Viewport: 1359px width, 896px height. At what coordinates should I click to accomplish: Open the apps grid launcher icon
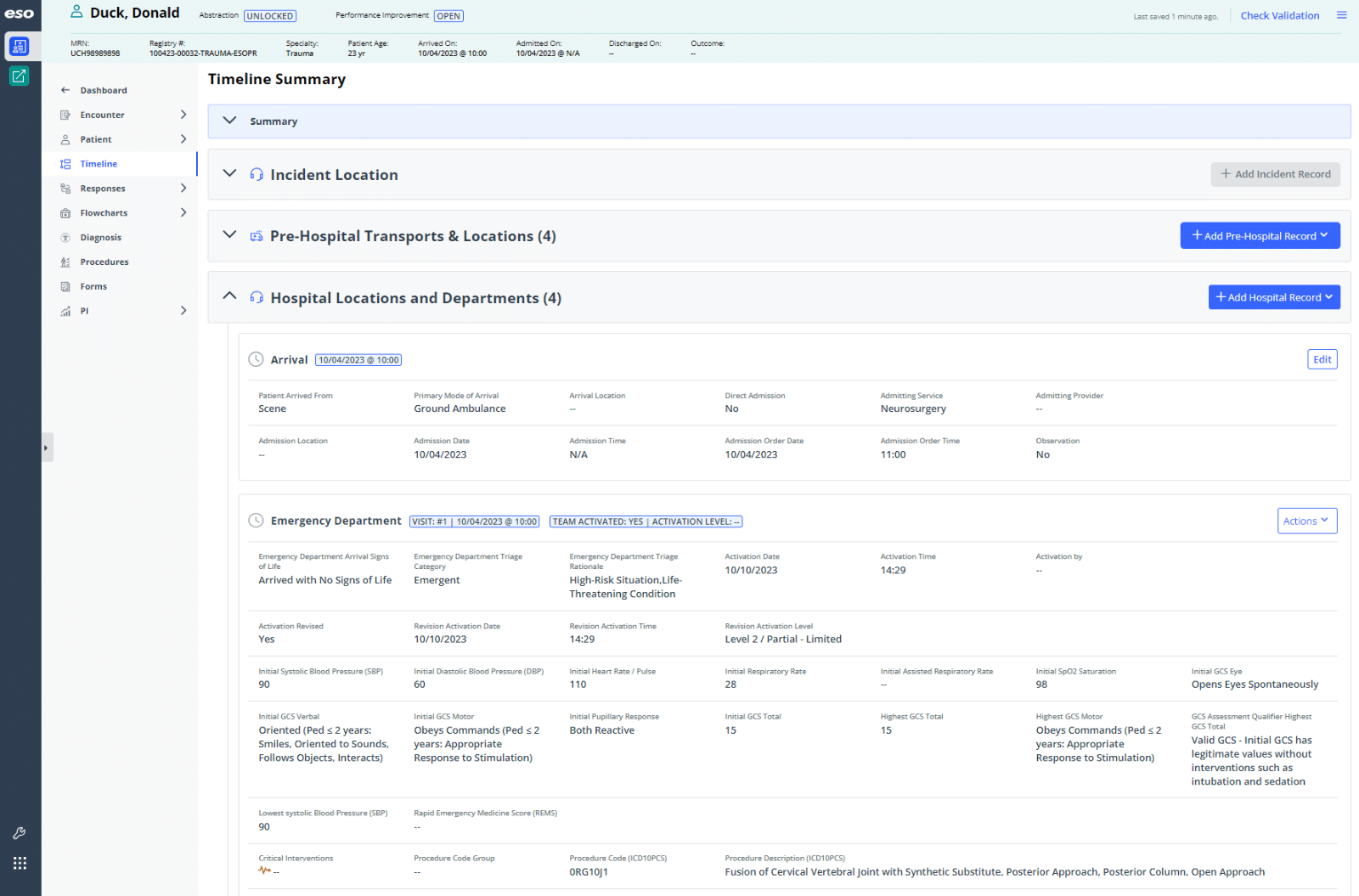pyautogui.click(x=20, y=863)
